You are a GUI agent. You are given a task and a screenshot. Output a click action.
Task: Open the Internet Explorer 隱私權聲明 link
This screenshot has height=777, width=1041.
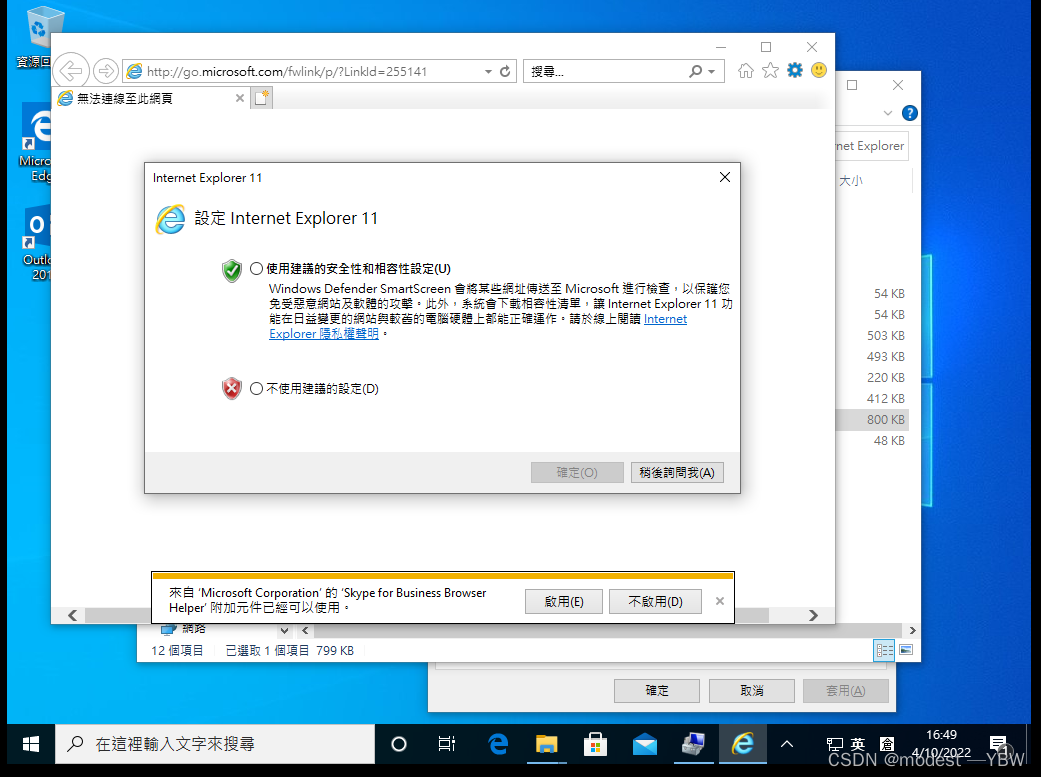point(324,333)
